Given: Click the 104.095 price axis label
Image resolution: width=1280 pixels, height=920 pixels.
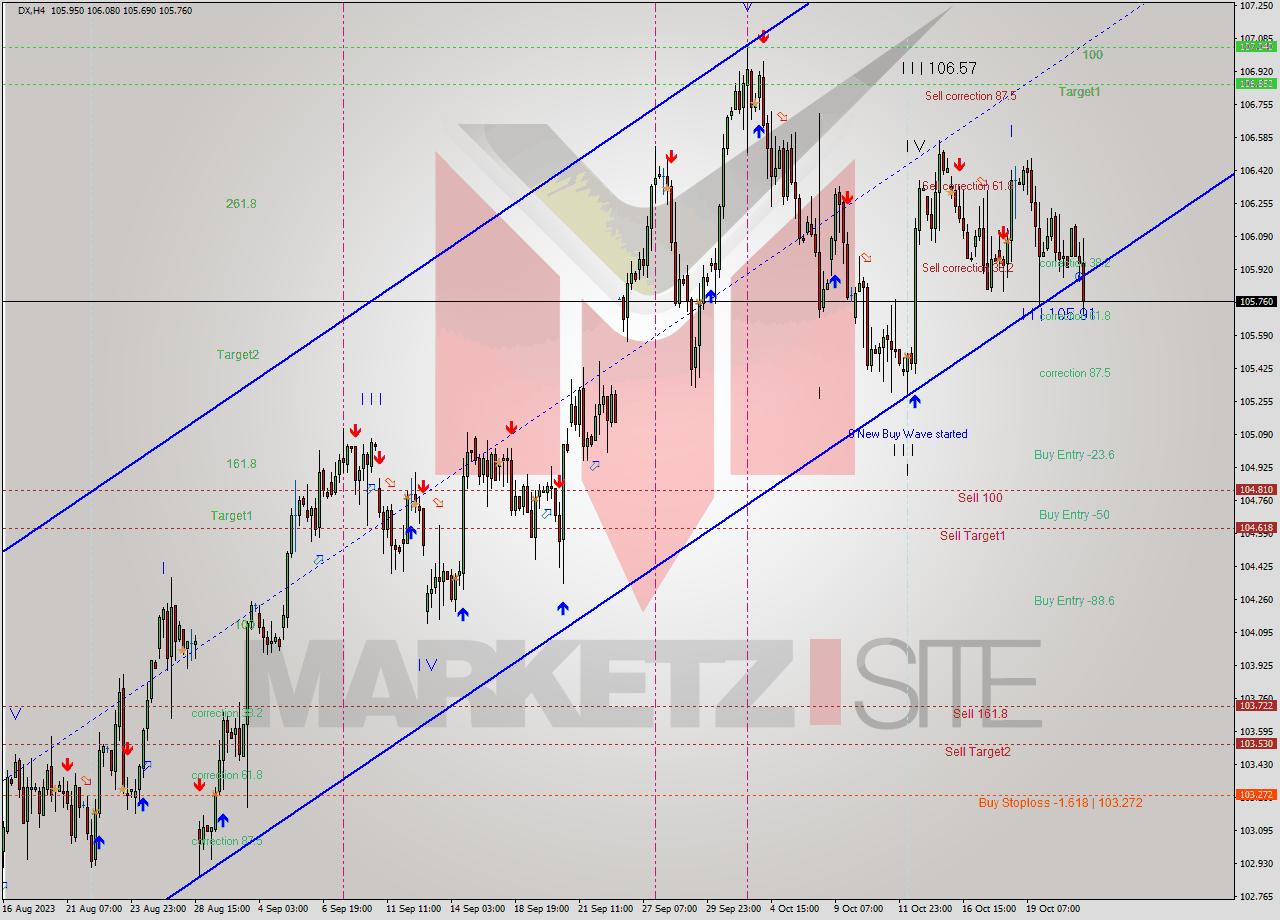Looking at the screenshot, I should (x=1256, y=633).
